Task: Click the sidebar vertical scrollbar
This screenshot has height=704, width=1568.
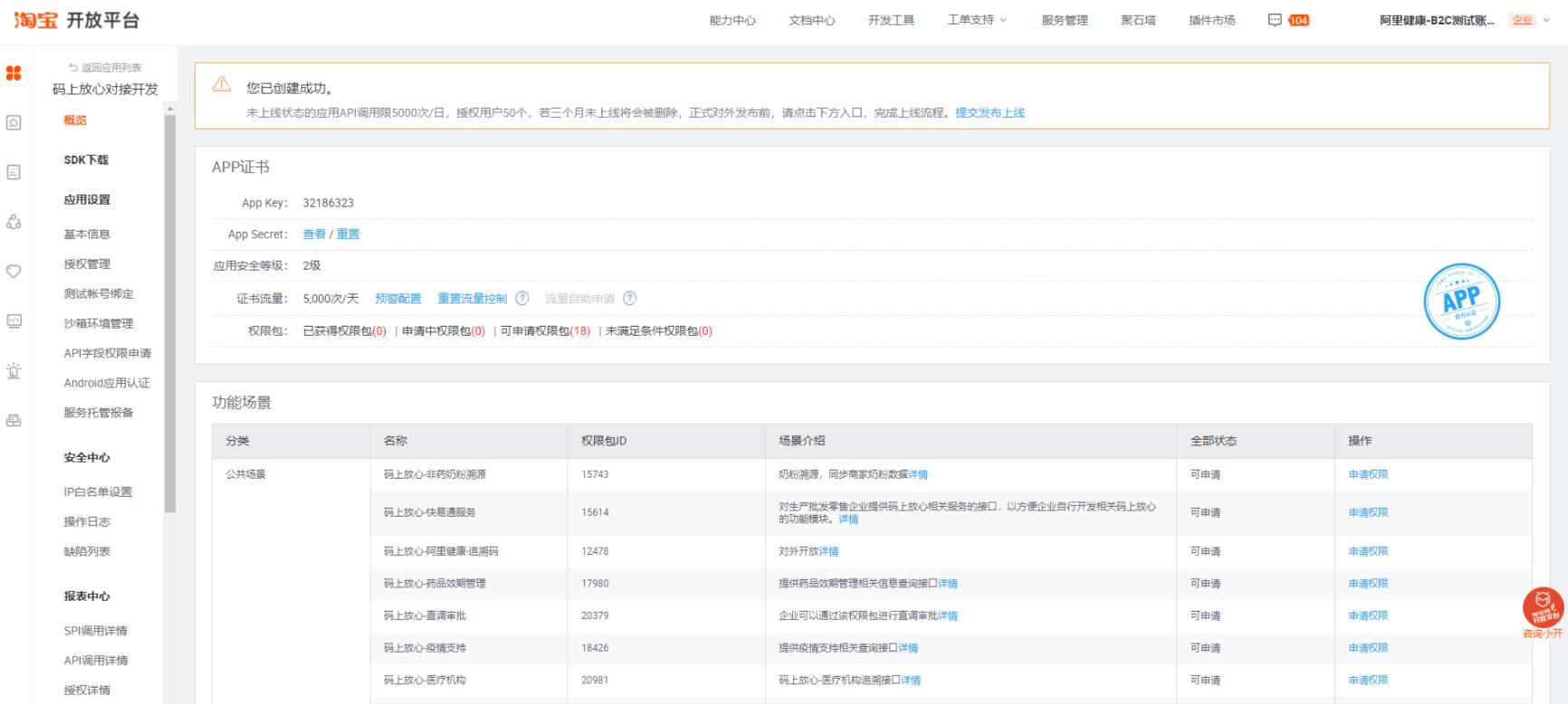Action: coord(170,314)
